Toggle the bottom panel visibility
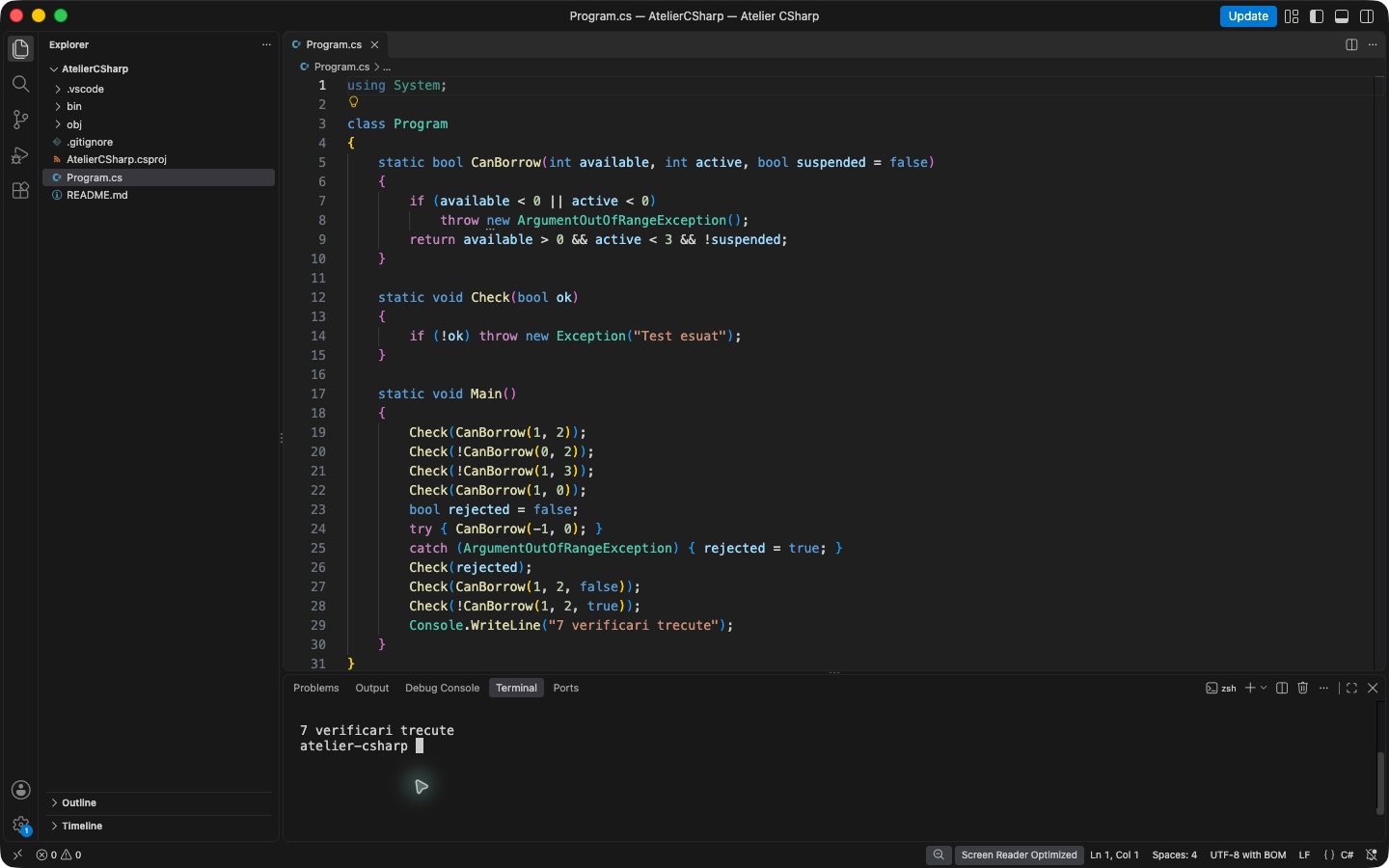 pyautogui.click(x=1342, y=16)
